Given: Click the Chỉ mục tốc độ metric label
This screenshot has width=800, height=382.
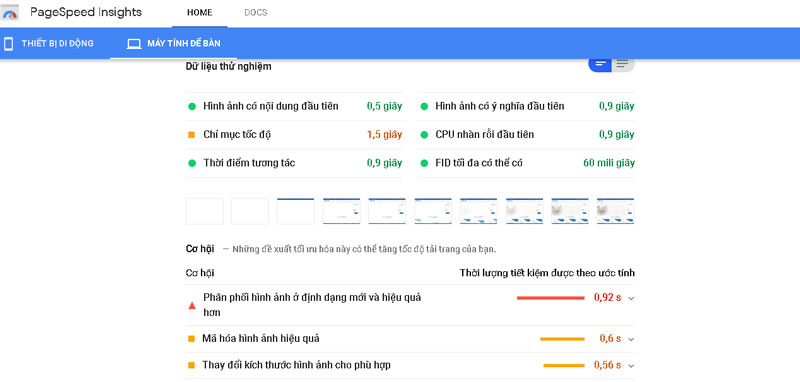Looking at the screenshot, I should pos(237,135).
